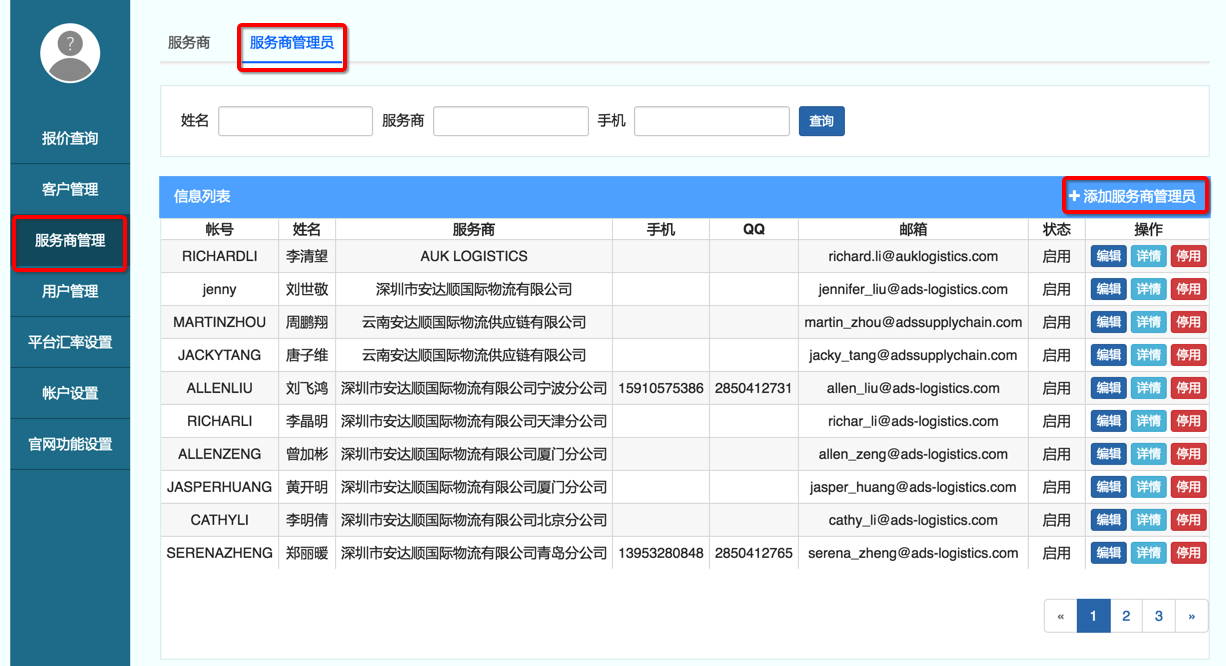The width and height of the screenshot is (1226, 666).
Task: Click 停用 for the ALLENLIU account
Action: coord(1188,388)
